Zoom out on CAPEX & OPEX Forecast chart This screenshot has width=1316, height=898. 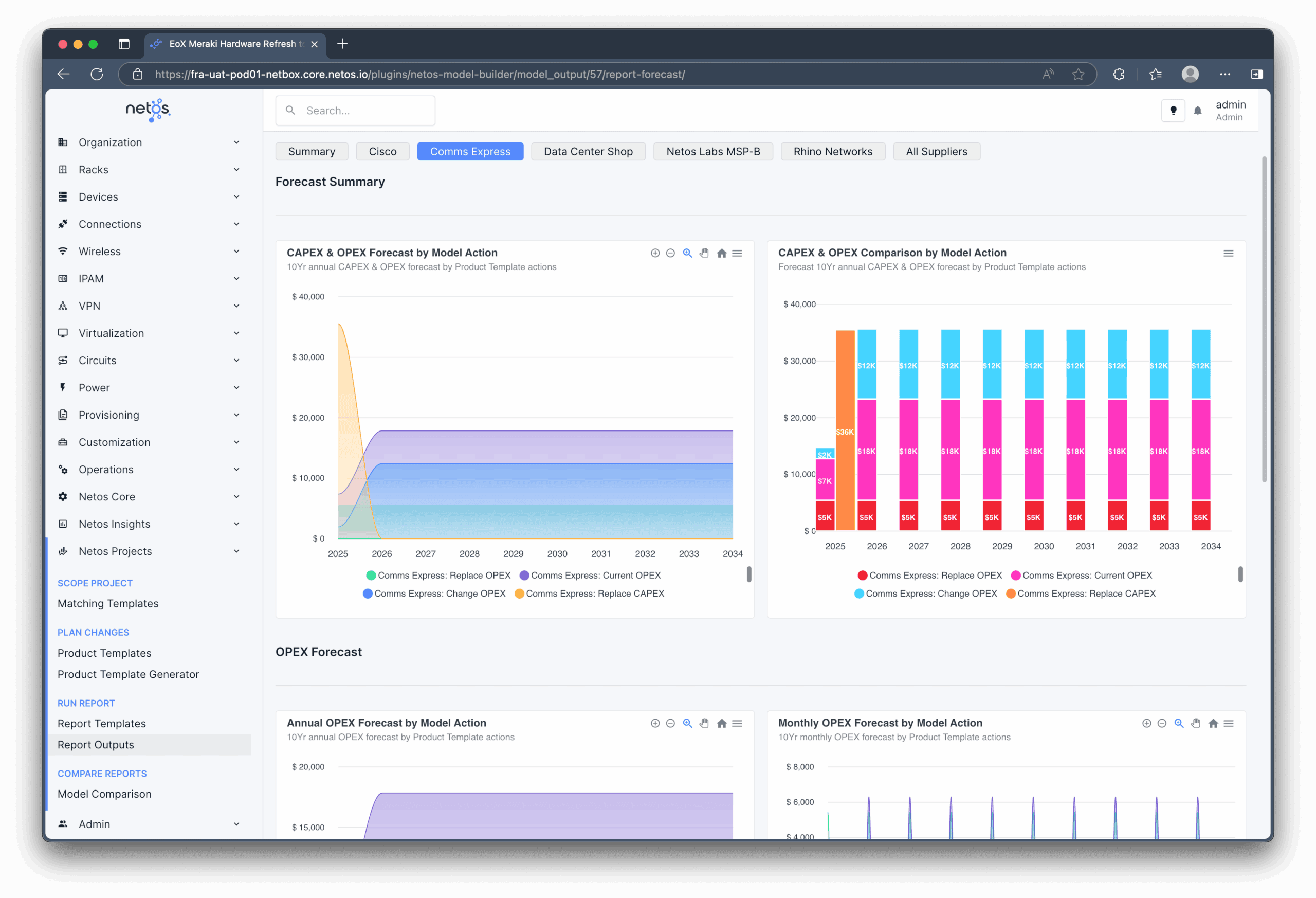tap(670, 253)
